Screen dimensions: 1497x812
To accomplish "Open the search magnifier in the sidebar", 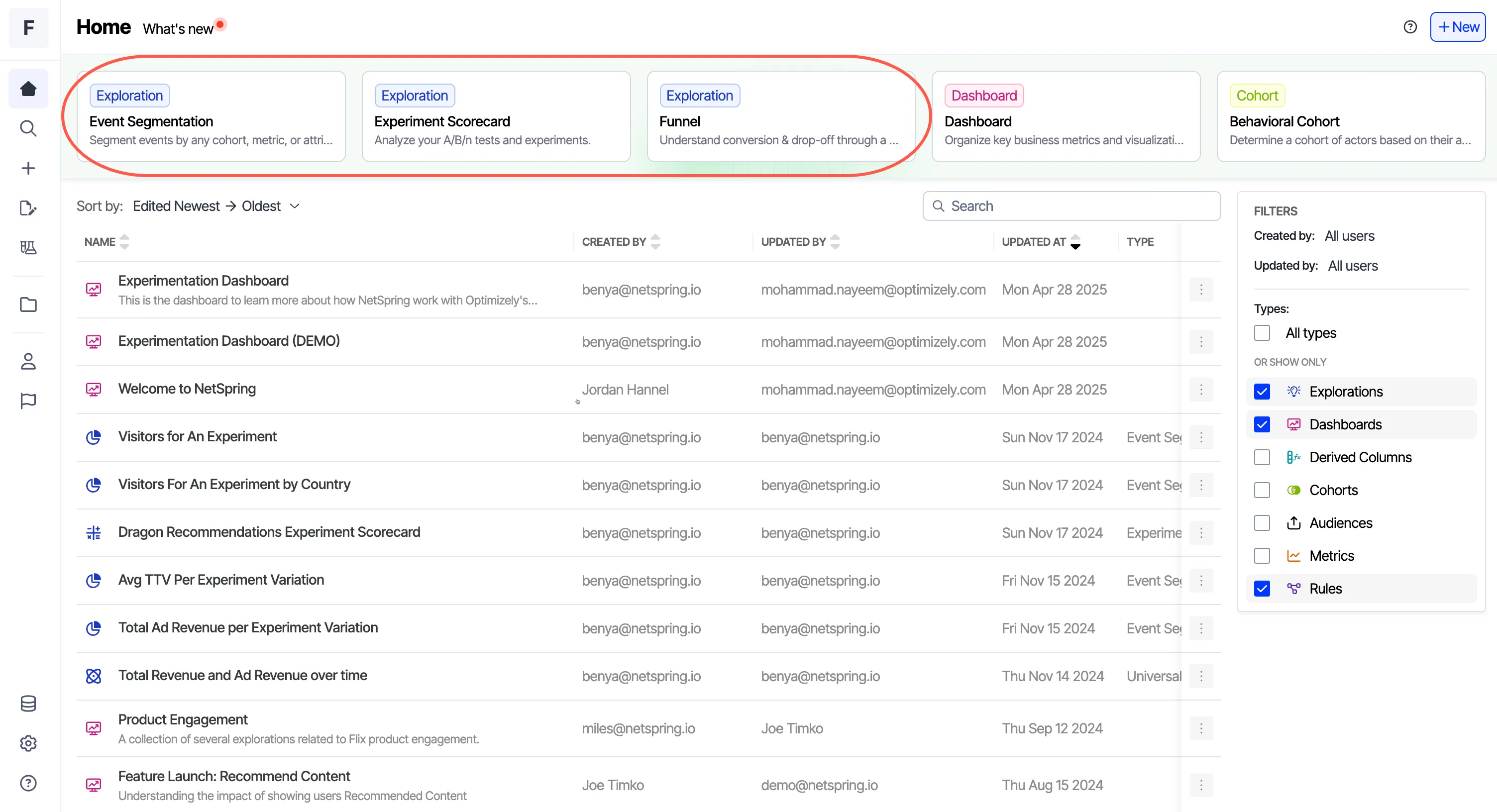I will pos(28,128).
